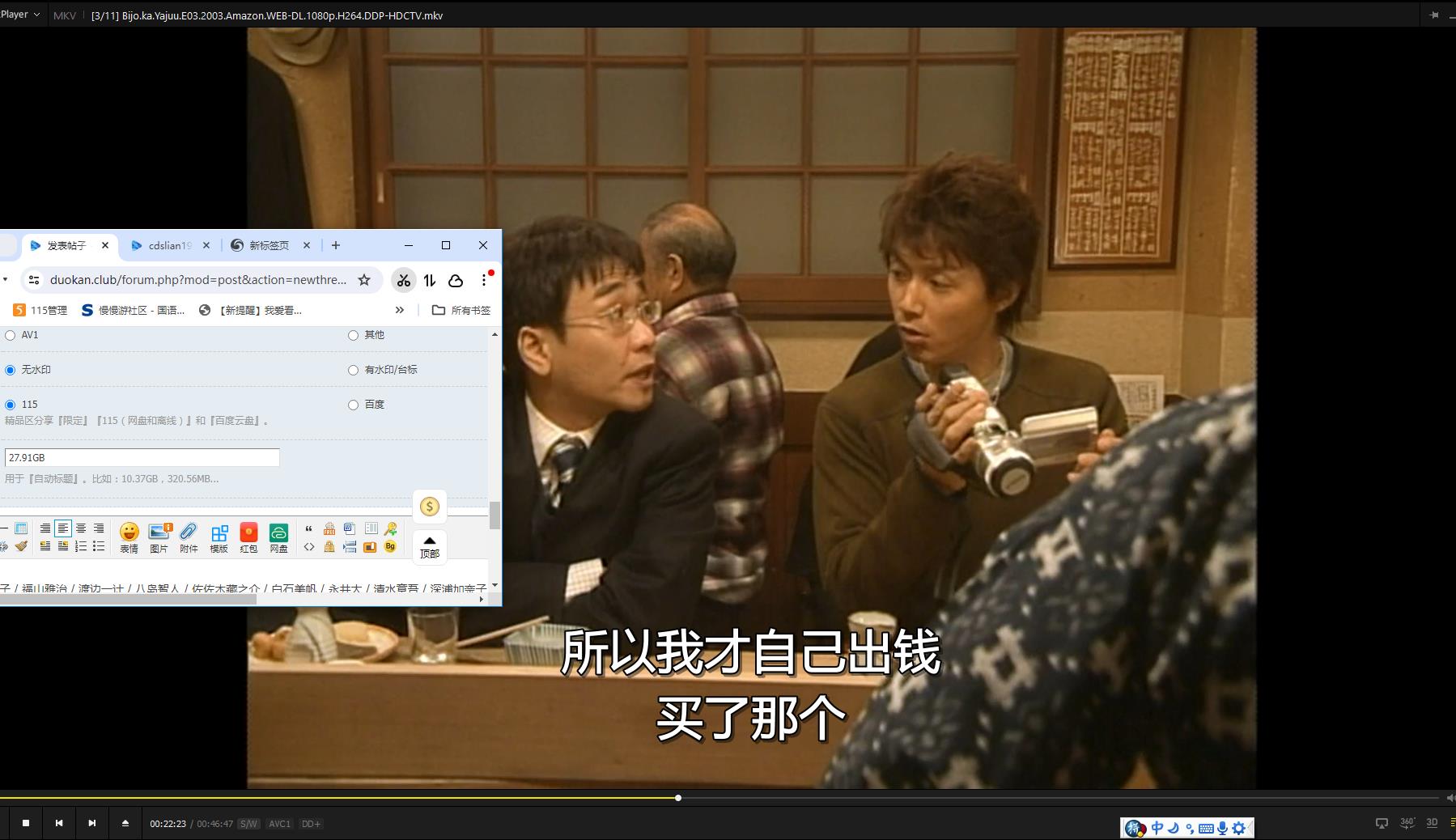
Task: Open the Player dropdown menu
Action: [x=20, y=14]
